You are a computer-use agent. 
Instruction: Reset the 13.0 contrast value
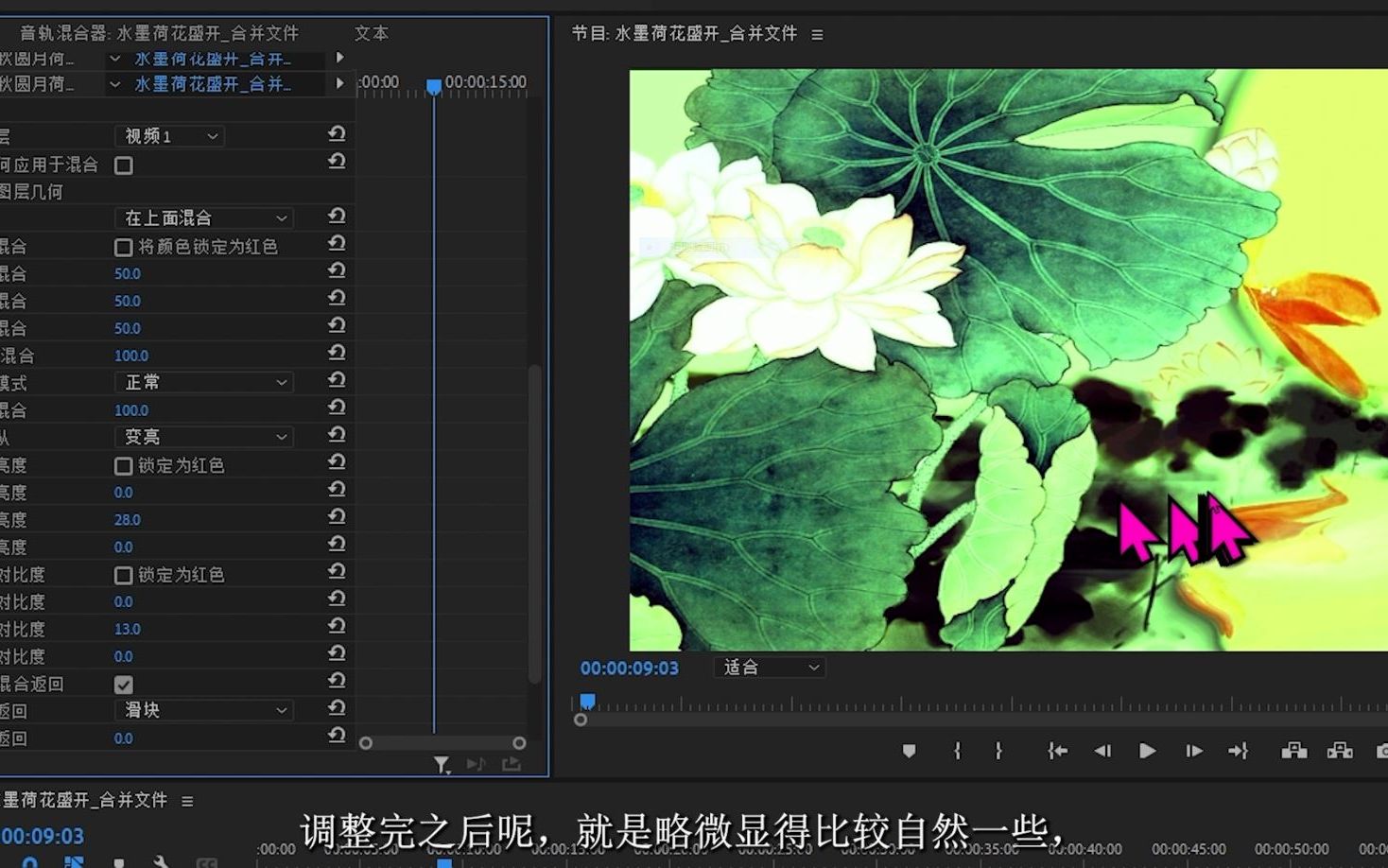337,627
